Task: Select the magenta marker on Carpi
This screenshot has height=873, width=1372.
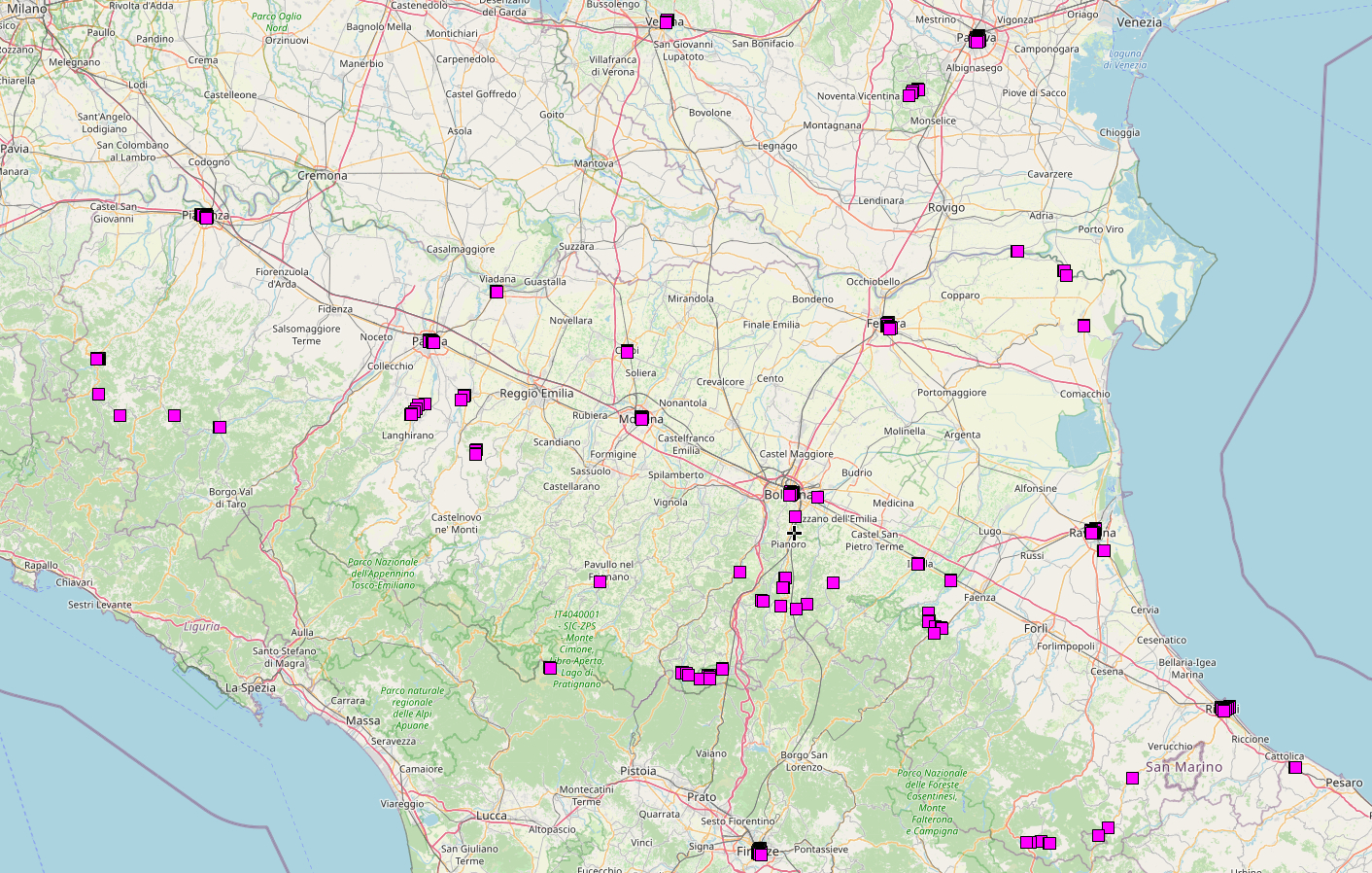Action: pyautogui.click(x=627, y=351)
